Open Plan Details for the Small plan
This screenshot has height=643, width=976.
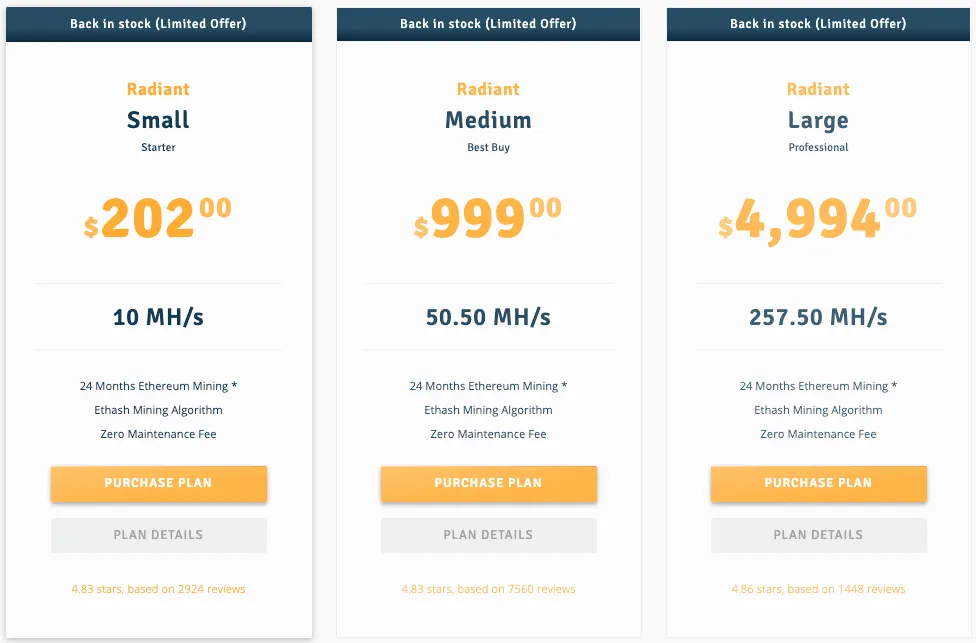pyautogui.click(x=158, y=535)
